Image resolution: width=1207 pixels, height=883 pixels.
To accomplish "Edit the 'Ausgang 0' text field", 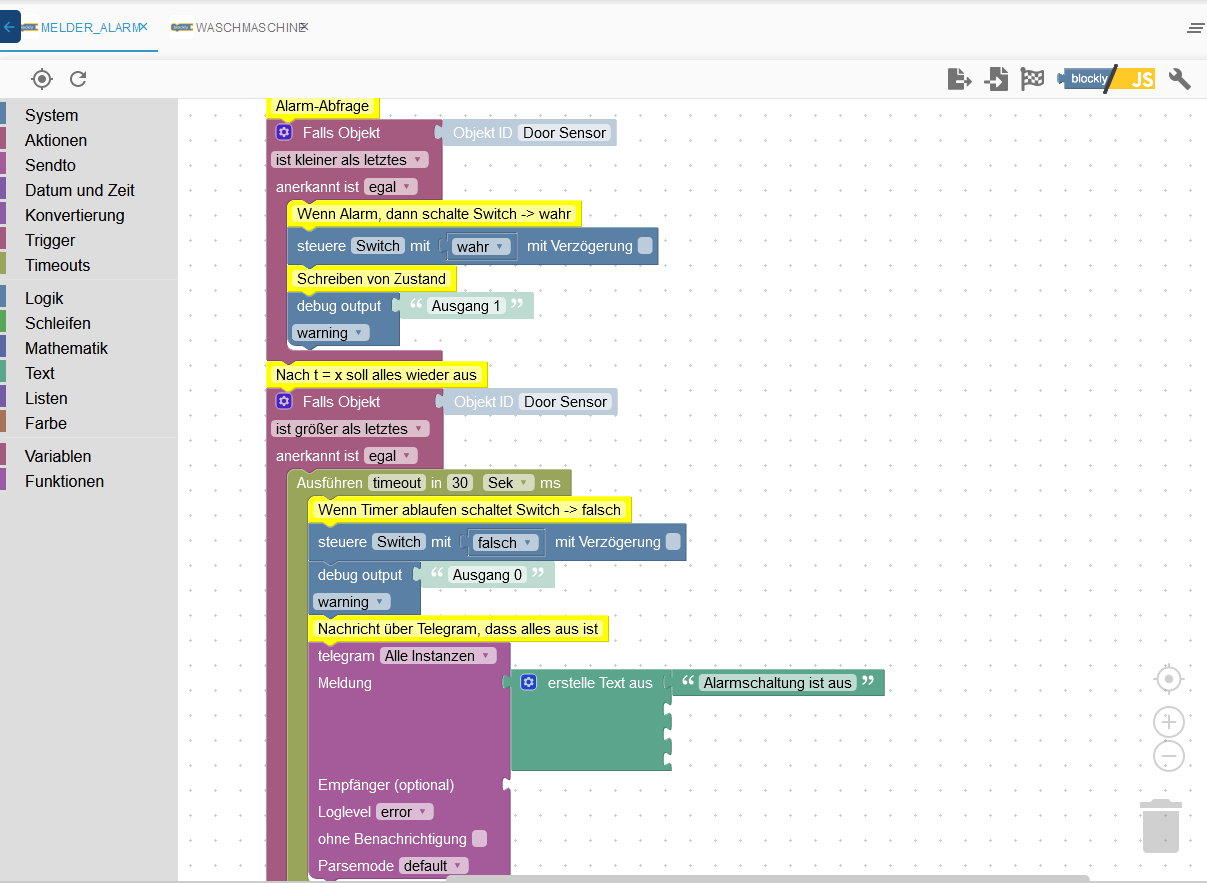I will coord(487,575).
